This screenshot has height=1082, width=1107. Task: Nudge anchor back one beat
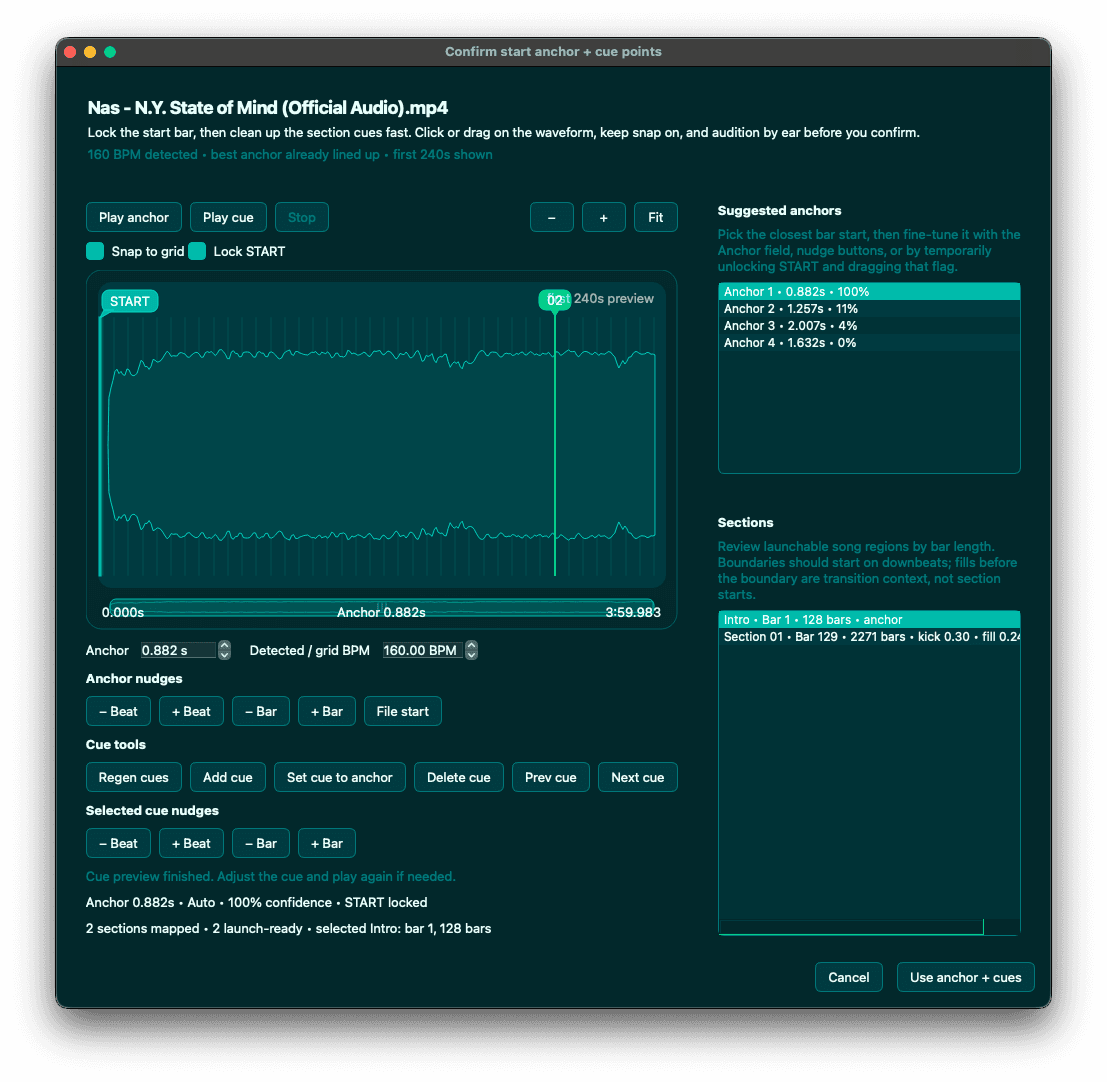118,711
